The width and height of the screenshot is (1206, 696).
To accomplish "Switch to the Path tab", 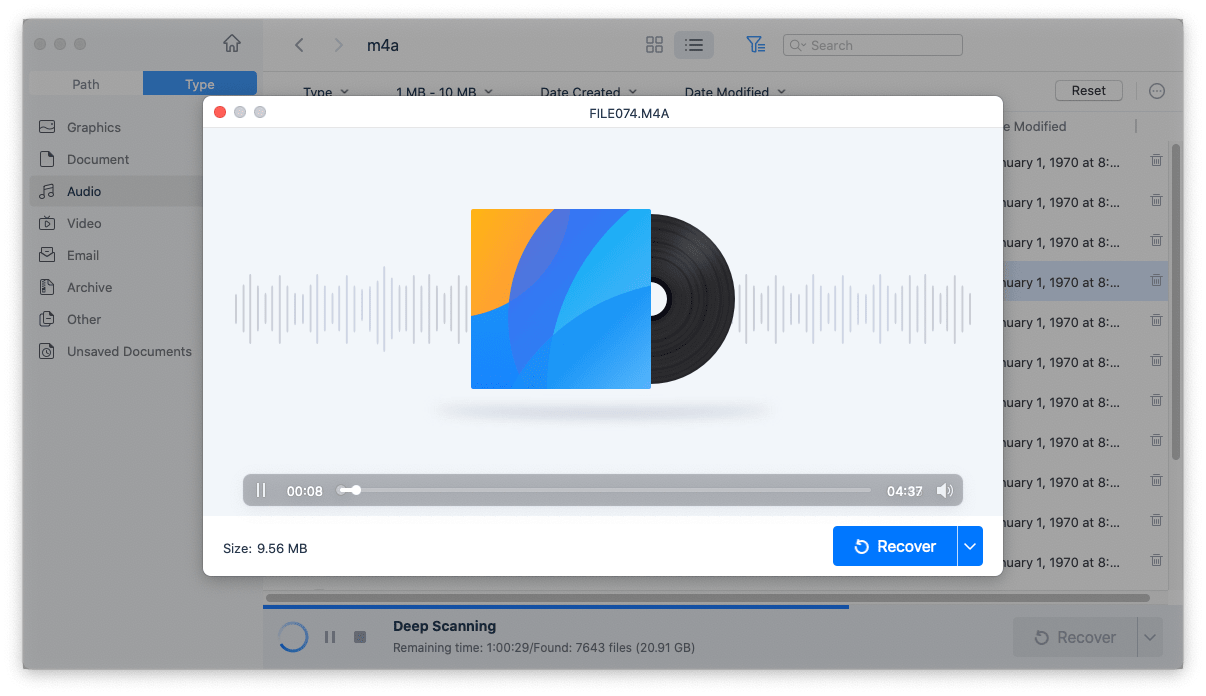I will pyautogui.click(x=86, y=84).
